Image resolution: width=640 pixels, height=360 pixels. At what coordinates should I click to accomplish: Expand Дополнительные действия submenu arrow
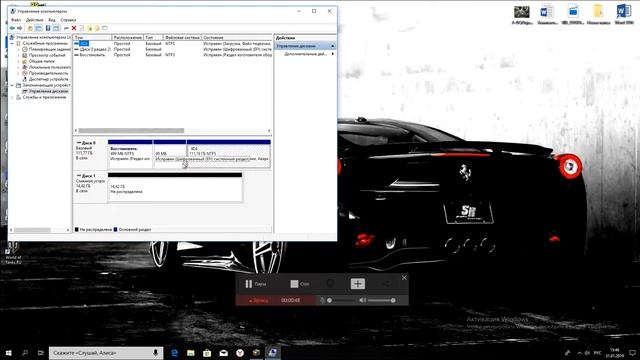[333, 54]
